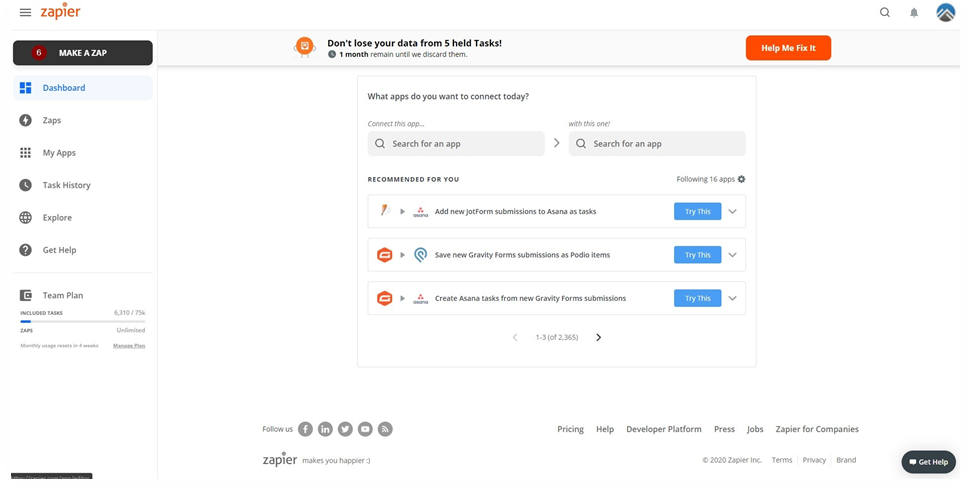
Task: Click the MAKE A ZAP button
Action: [83, 53]
